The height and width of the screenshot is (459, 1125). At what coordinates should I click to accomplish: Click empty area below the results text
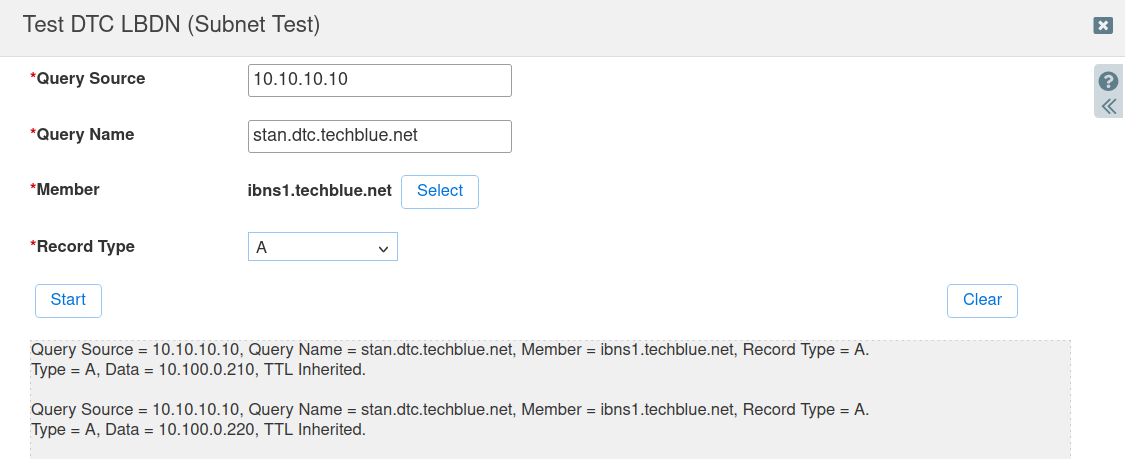[550, 449]
